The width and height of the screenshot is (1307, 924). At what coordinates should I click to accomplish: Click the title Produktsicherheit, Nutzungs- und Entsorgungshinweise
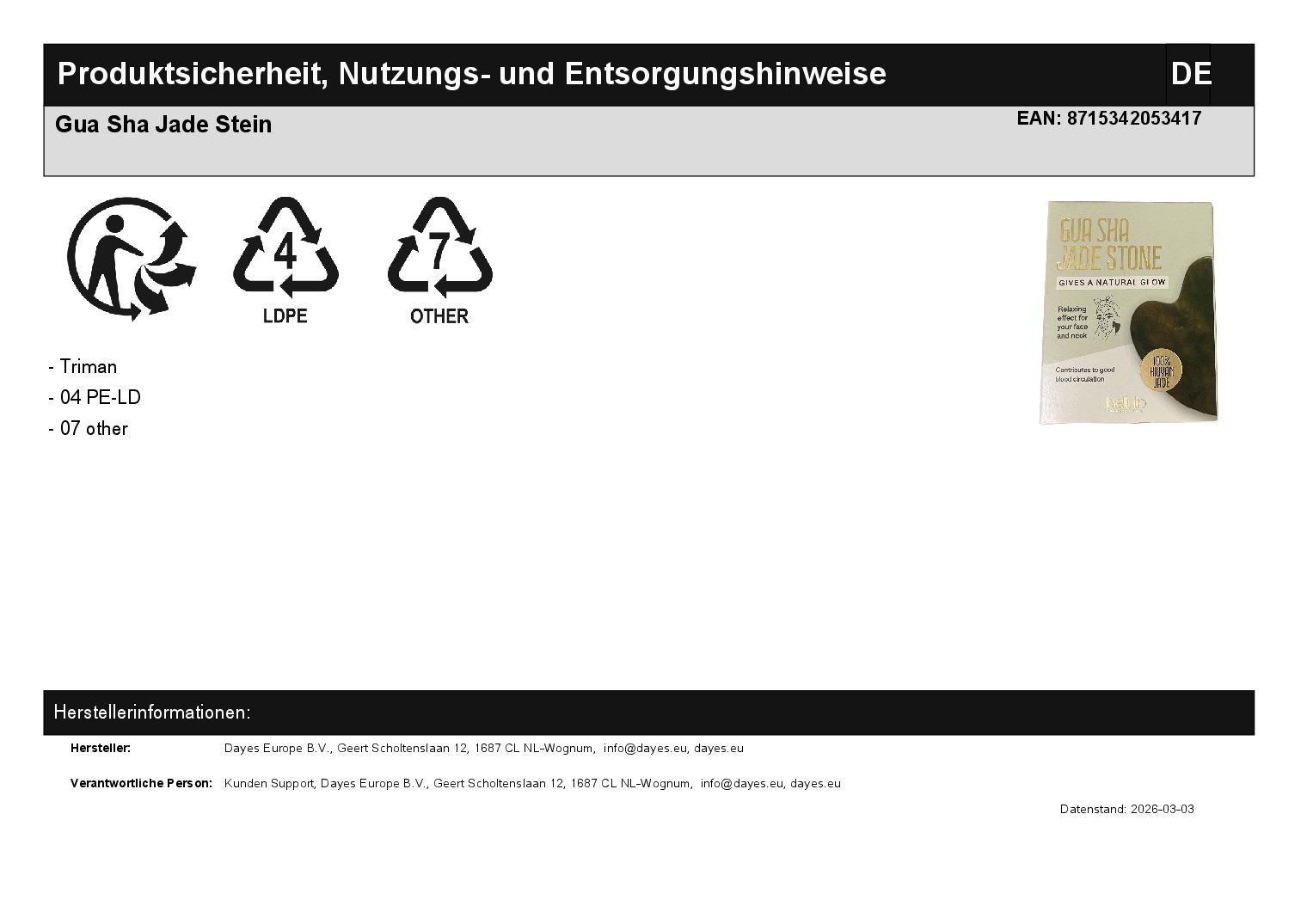(471, 74)
